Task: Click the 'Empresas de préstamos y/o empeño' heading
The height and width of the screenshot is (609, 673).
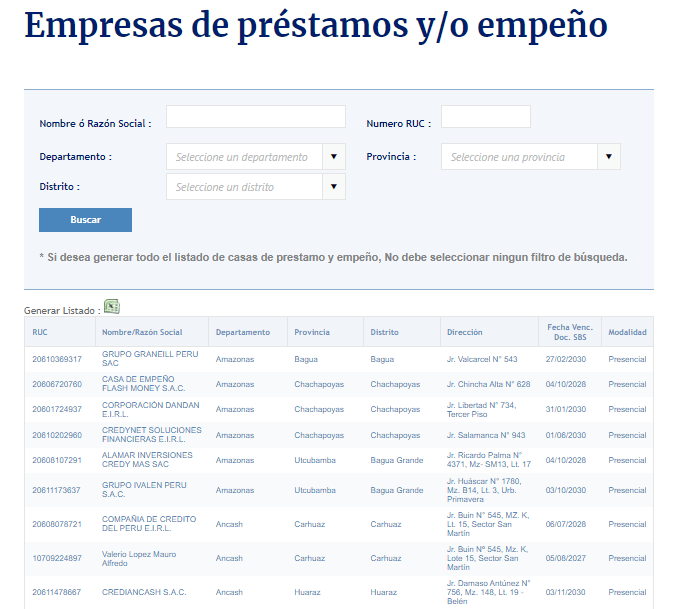Action: tap(316, 26)
